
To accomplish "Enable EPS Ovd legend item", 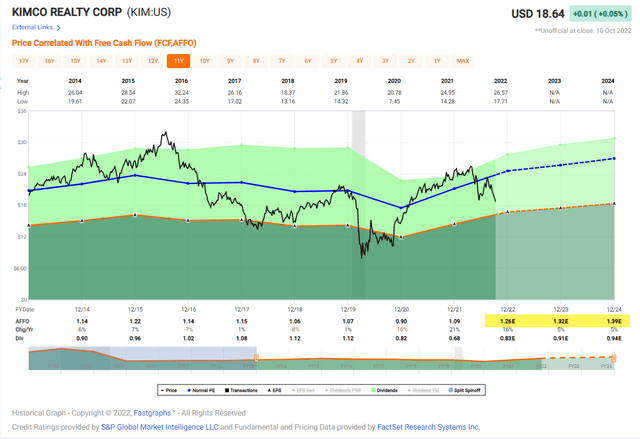I will coord(303,390).
